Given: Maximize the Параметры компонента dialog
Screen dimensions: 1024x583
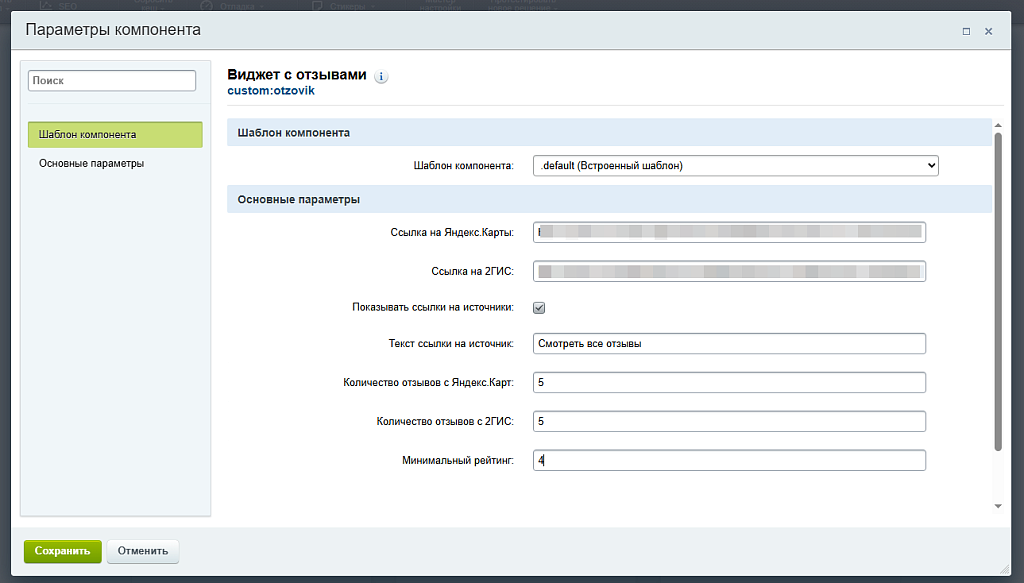Looking at the screenshot, I should 967,31.
